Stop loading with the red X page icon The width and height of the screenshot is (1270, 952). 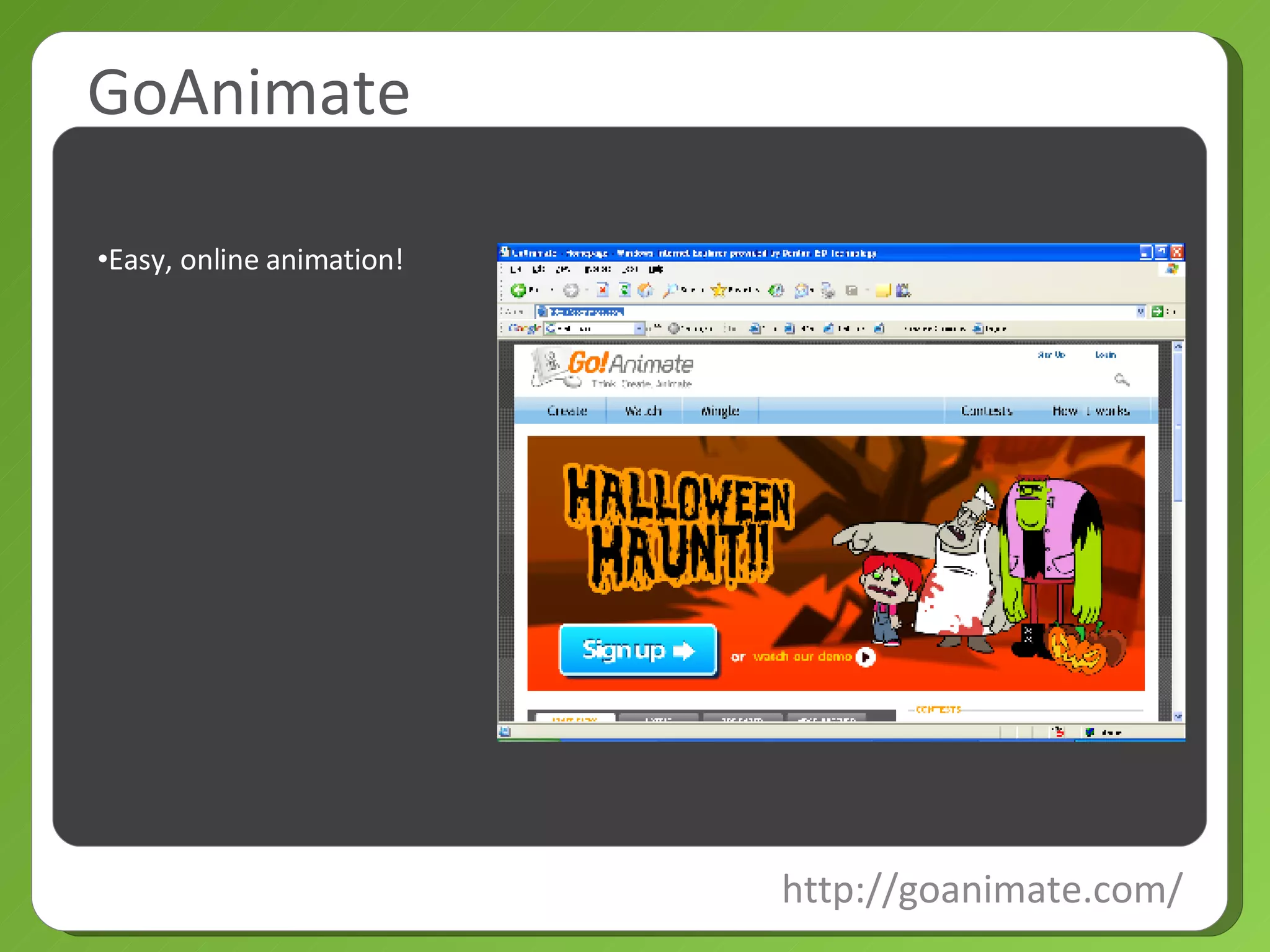pos(603,290)
